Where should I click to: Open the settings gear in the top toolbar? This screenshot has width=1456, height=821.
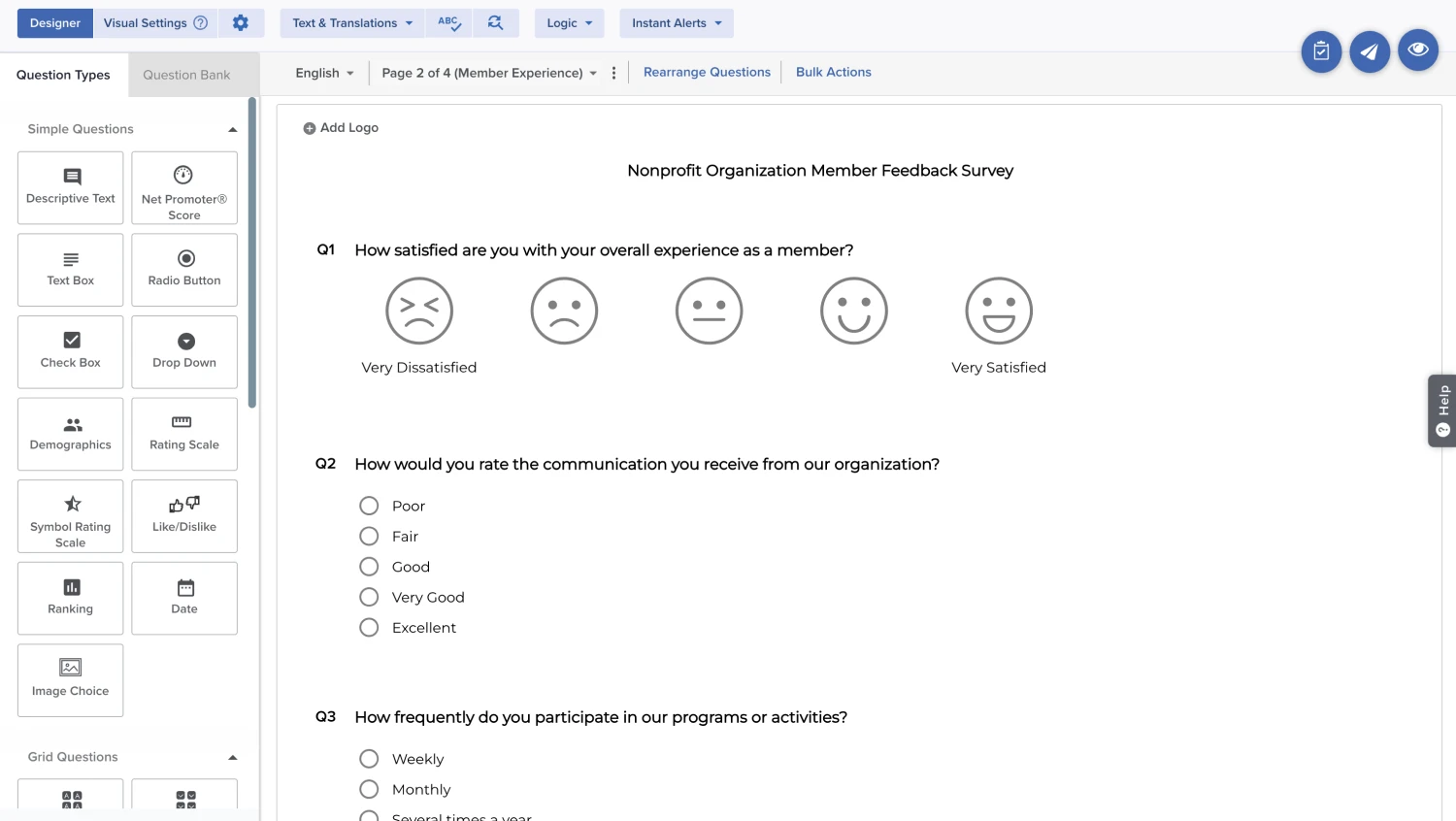point(241,23)
